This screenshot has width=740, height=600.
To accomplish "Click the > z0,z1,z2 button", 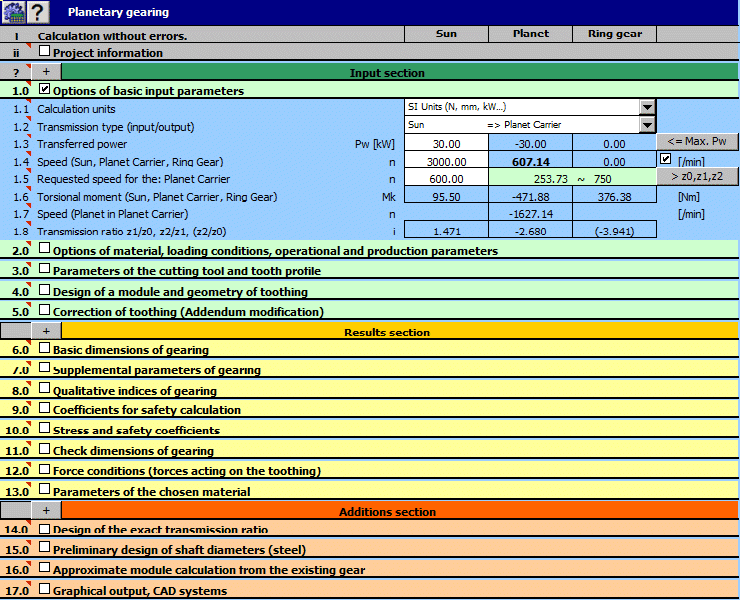I will (697, 177).
